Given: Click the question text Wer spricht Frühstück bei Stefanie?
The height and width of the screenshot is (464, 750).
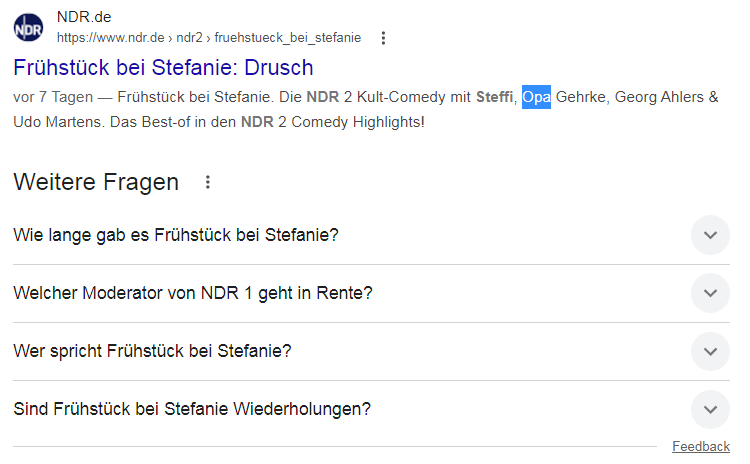Looking at the screenshot, I should [x=152, y=352].
